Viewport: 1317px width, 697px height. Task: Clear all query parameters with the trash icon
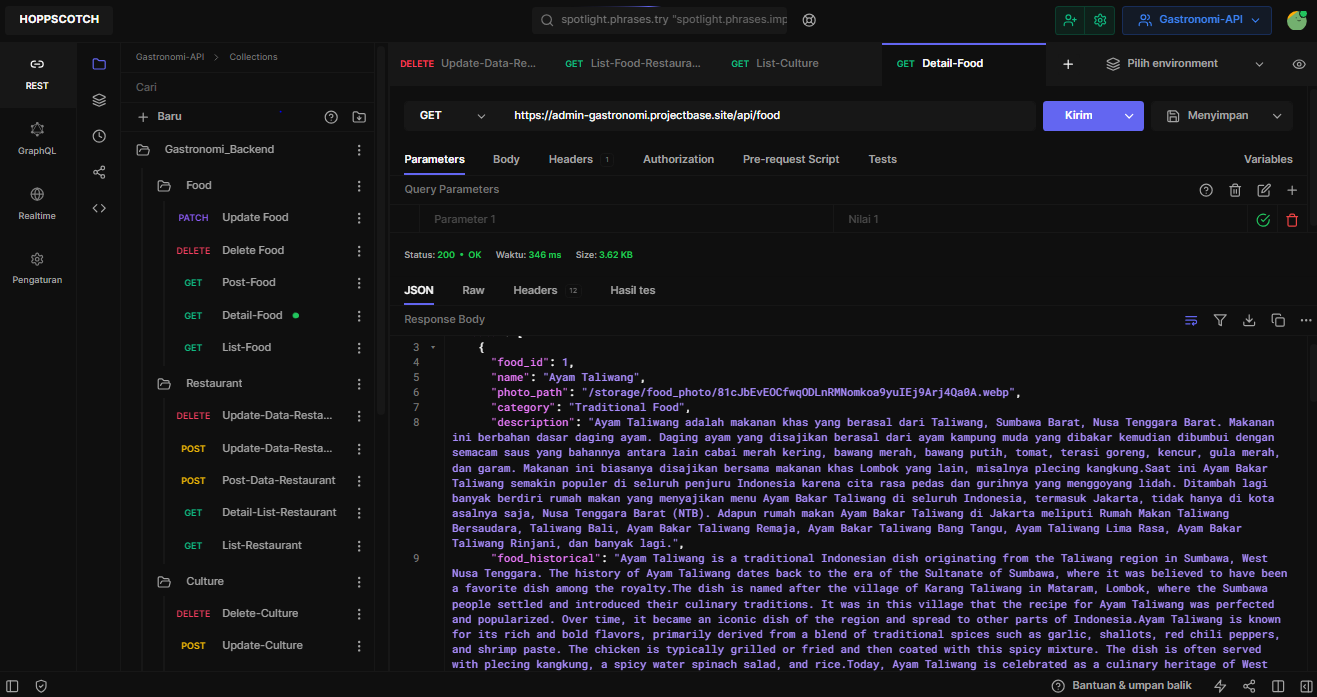(x=1235, y=189)
